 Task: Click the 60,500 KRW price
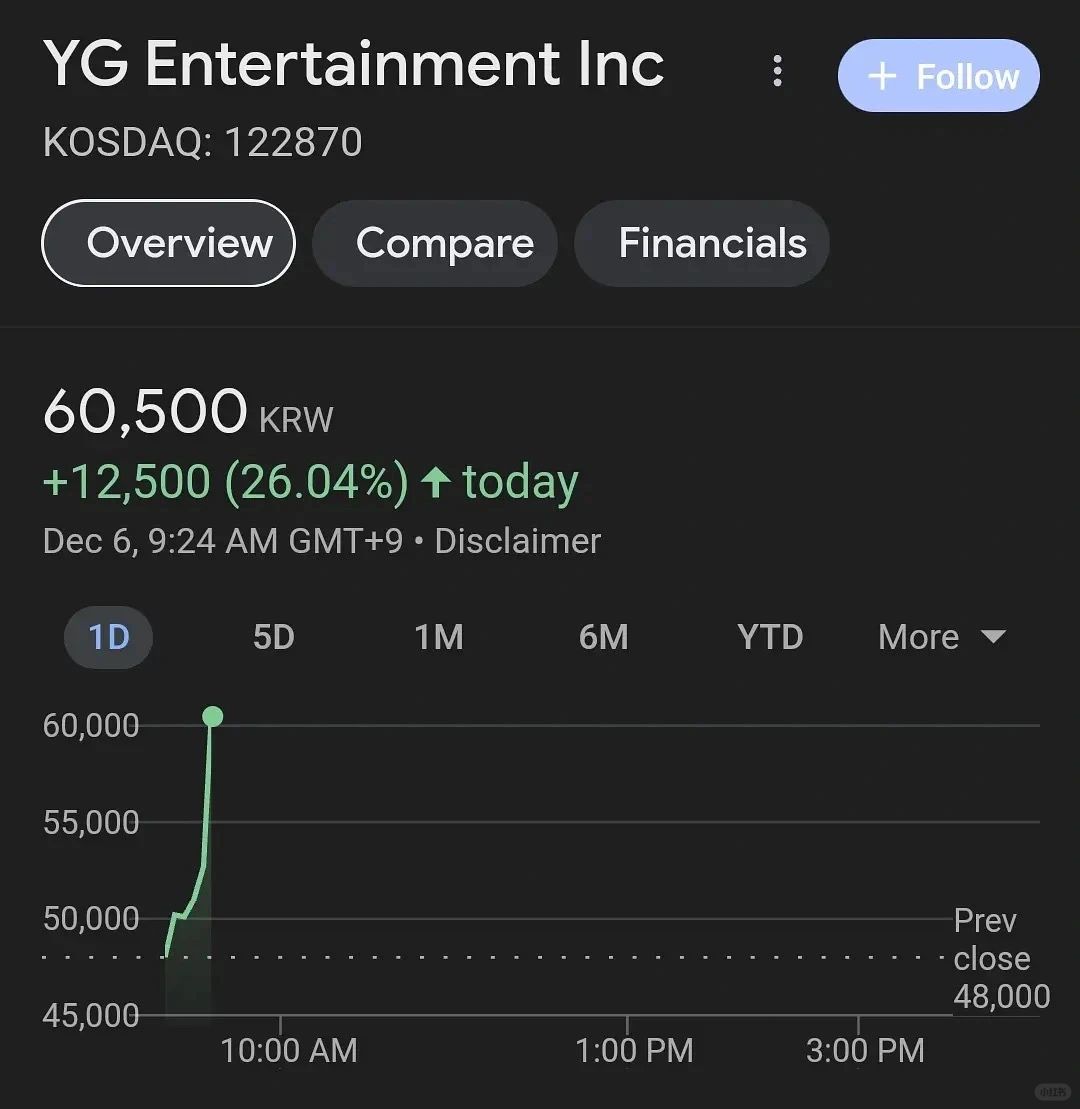click(x=187, y=412)
